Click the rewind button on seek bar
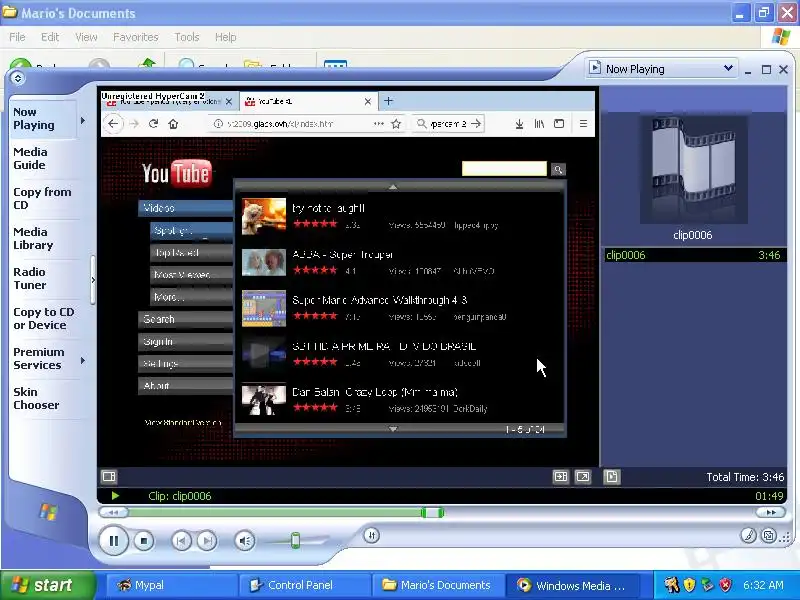The height and width of the screenshot is (600, 800). [x=113, y=512]
